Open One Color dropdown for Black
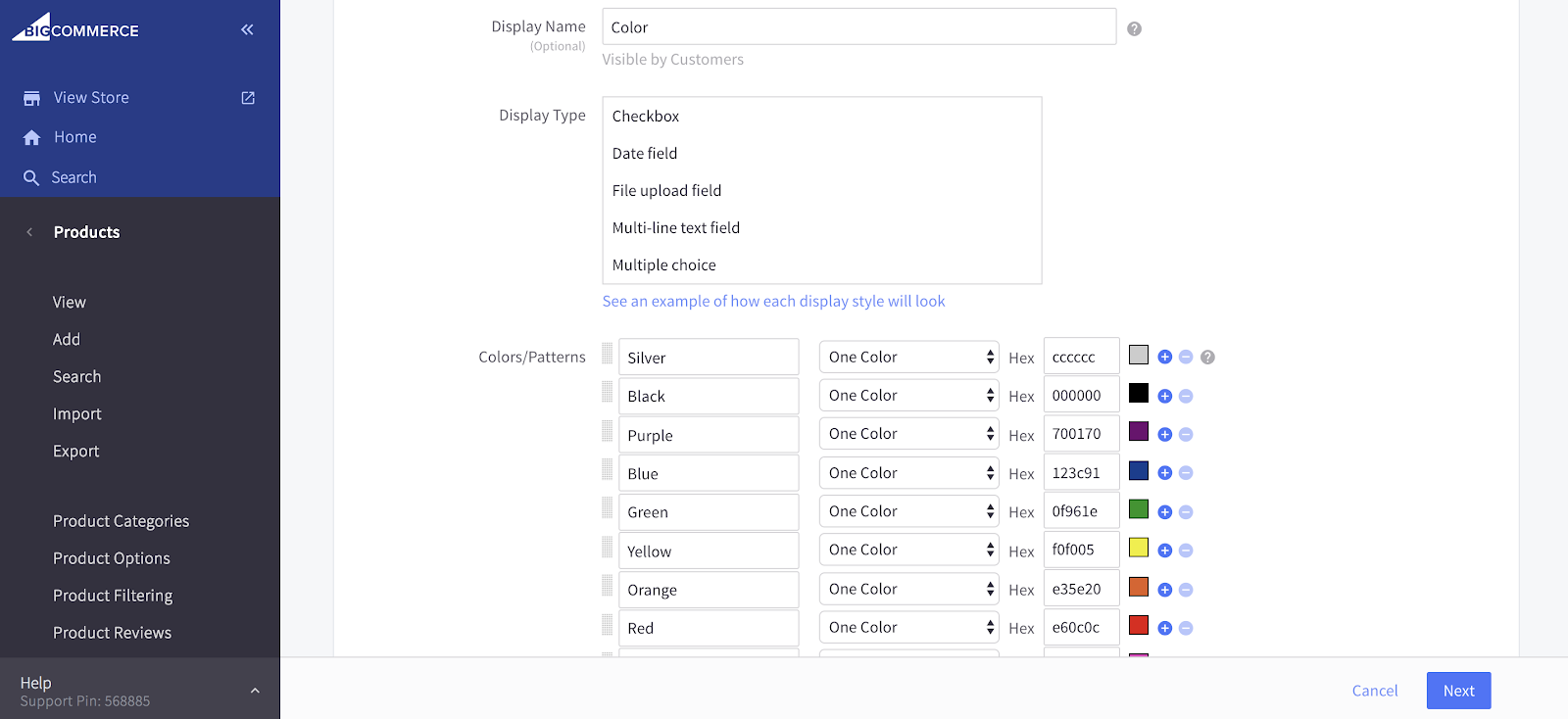 pos(908,396)
